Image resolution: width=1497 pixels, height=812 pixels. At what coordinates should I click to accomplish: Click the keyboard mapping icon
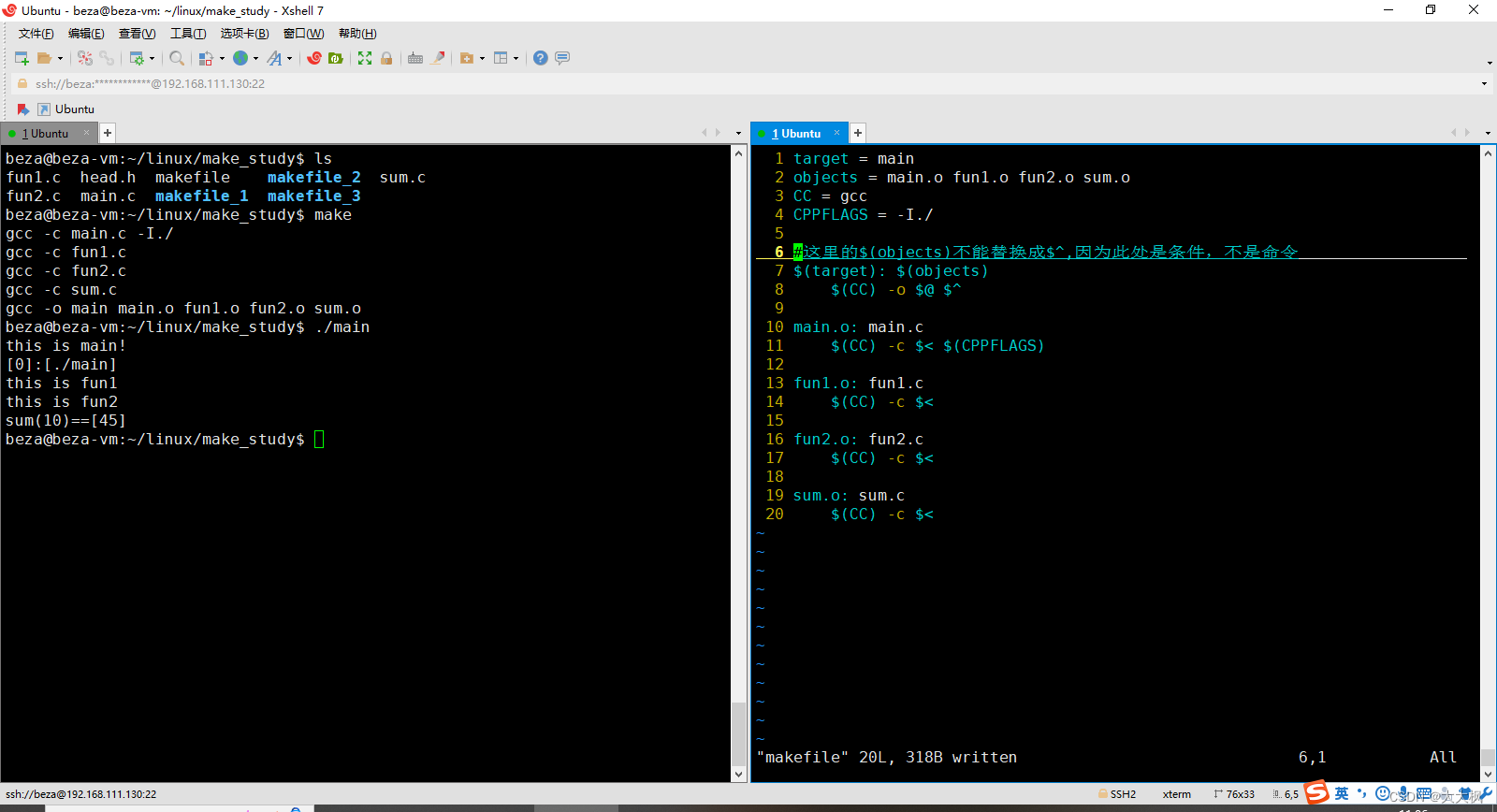[415, 58]
